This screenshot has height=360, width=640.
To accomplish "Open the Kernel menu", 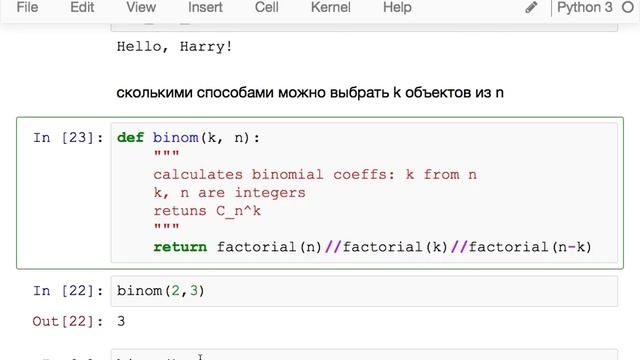I will 331,7.
